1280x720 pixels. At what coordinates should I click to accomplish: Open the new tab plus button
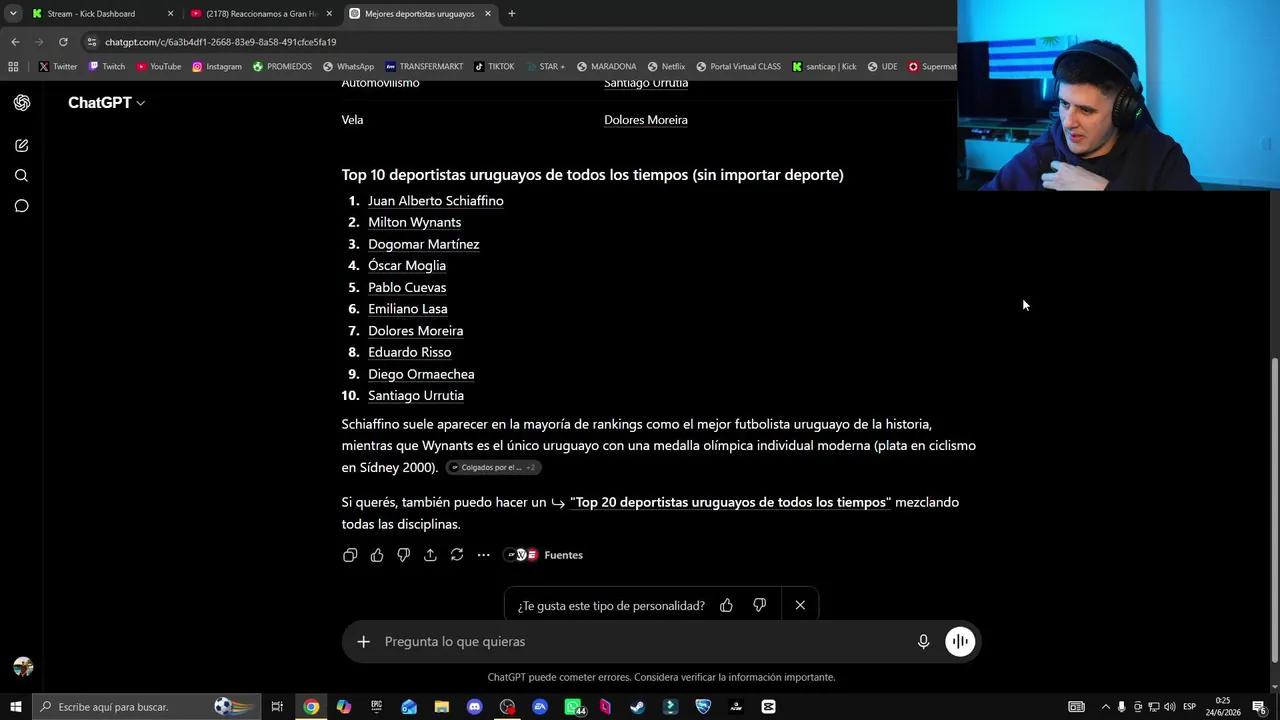[512, 14]
